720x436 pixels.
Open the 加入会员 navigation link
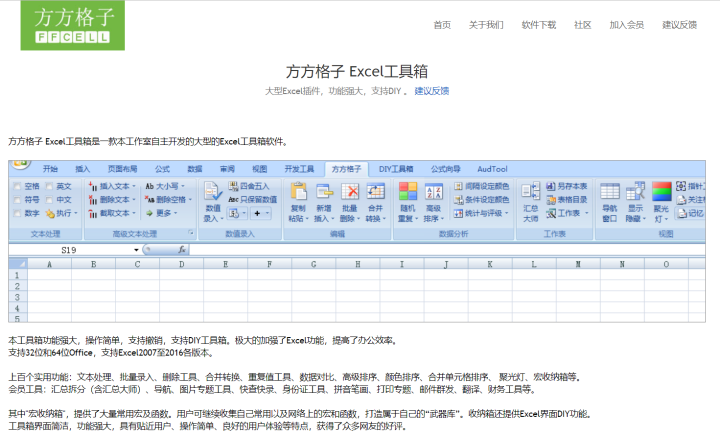(626, 25)
